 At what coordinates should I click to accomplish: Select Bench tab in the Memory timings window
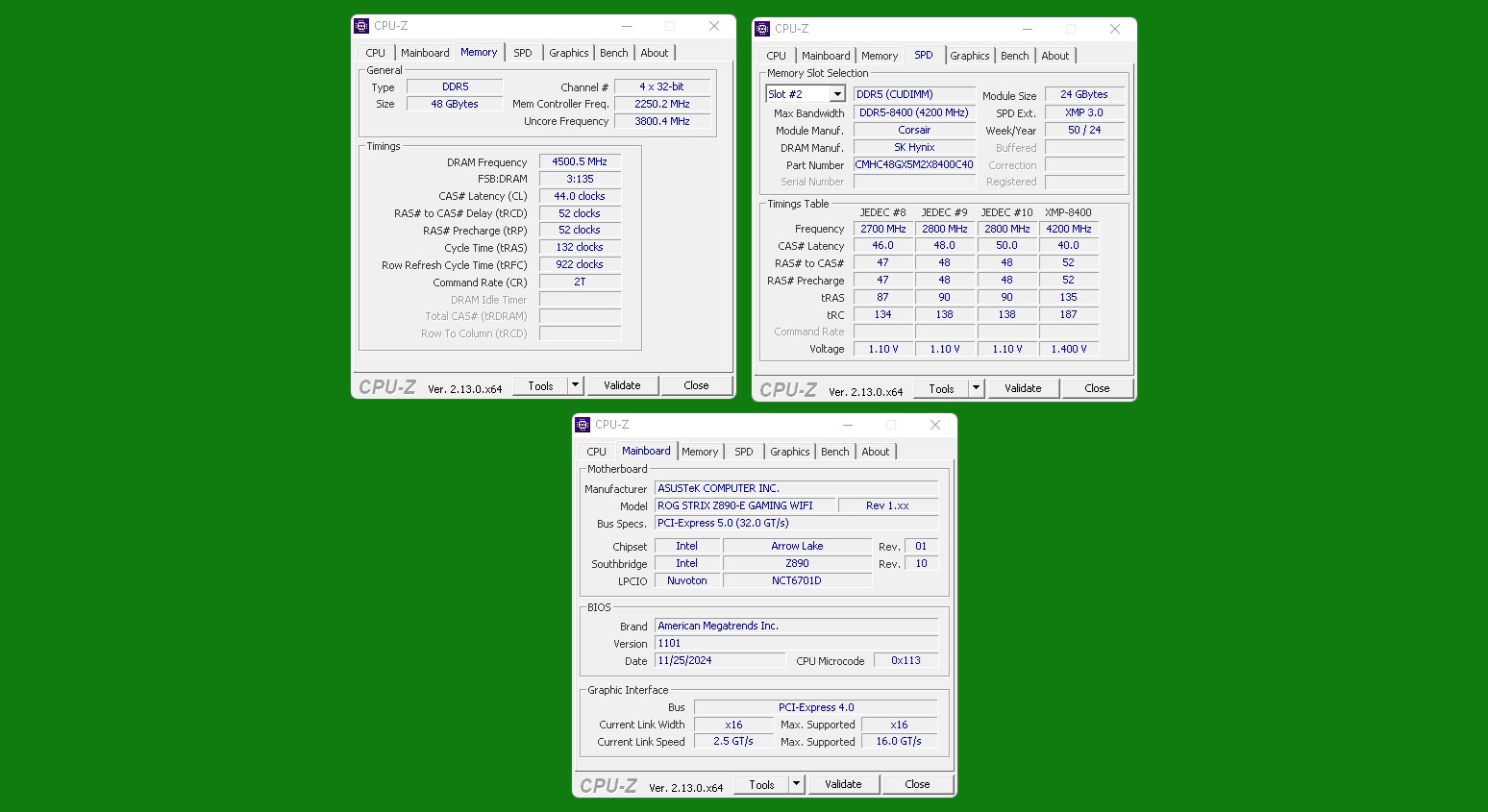point(613,53)
